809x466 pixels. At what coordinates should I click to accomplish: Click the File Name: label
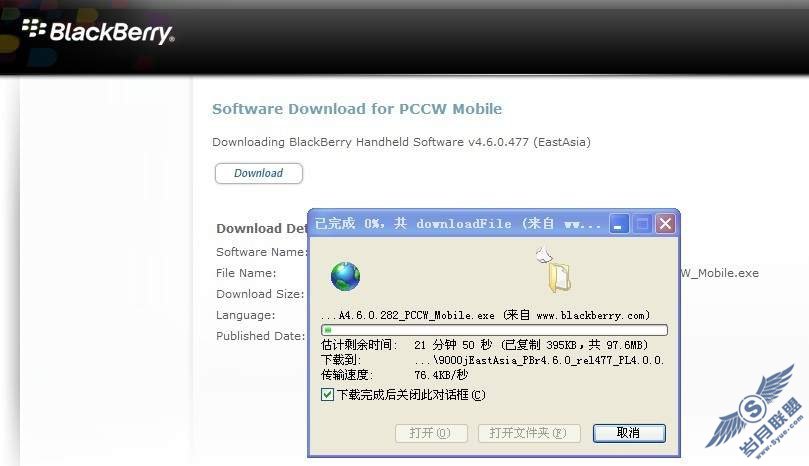(x=246, y=273)
